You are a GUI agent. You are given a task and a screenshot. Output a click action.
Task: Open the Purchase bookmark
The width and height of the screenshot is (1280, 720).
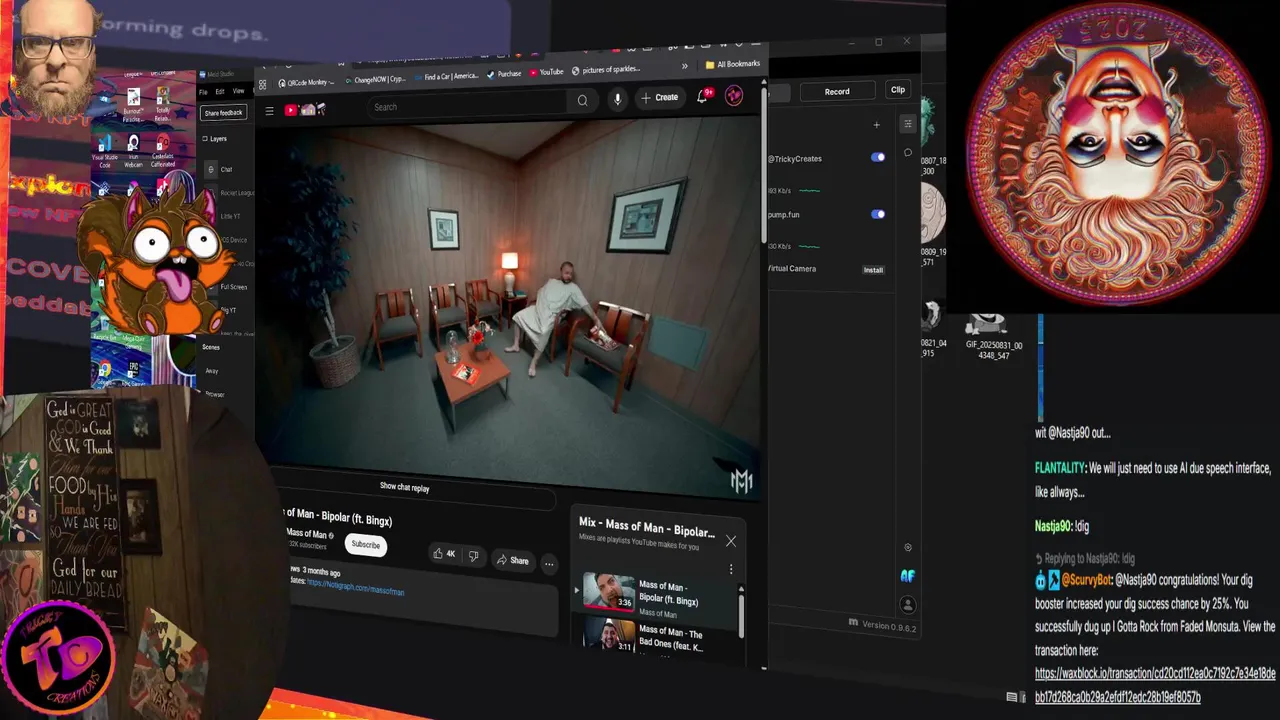click(x=503, y=74)
